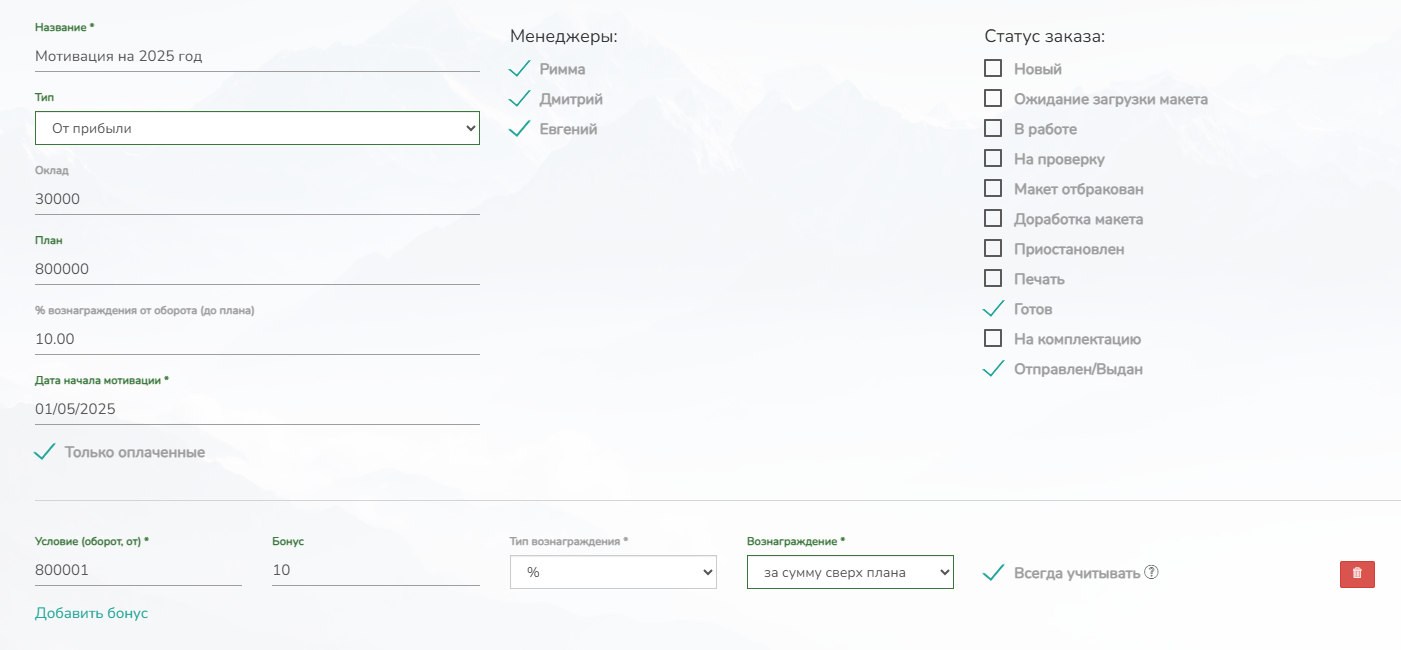Open Вознаграждение dropdown за сумму сверх плана

(850, 573)
